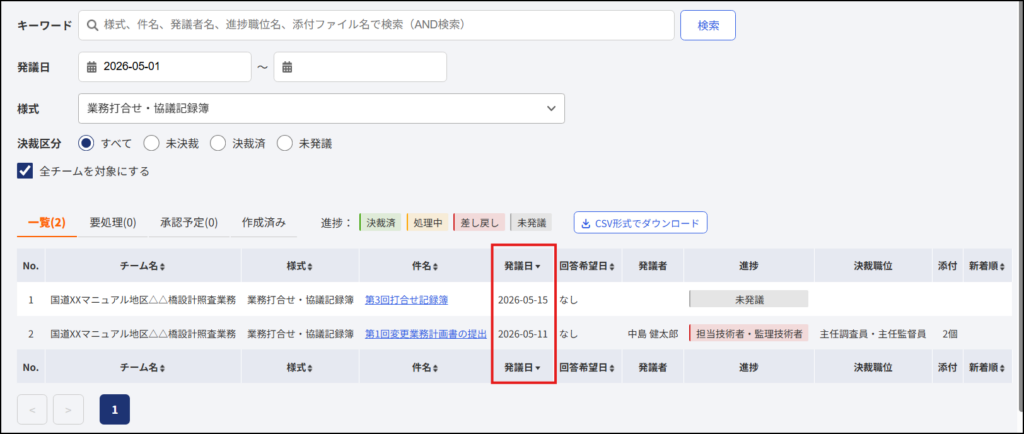Sort by 様式 in the top header

[x=300, y=266]
